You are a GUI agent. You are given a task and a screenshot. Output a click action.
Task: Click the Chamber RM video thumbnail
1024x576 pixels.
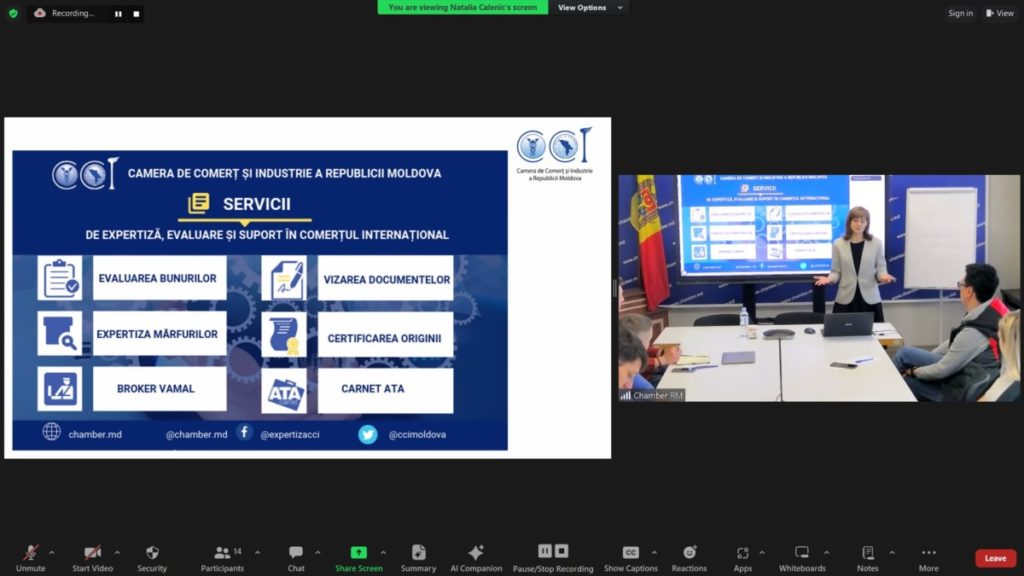coord(819,288)
